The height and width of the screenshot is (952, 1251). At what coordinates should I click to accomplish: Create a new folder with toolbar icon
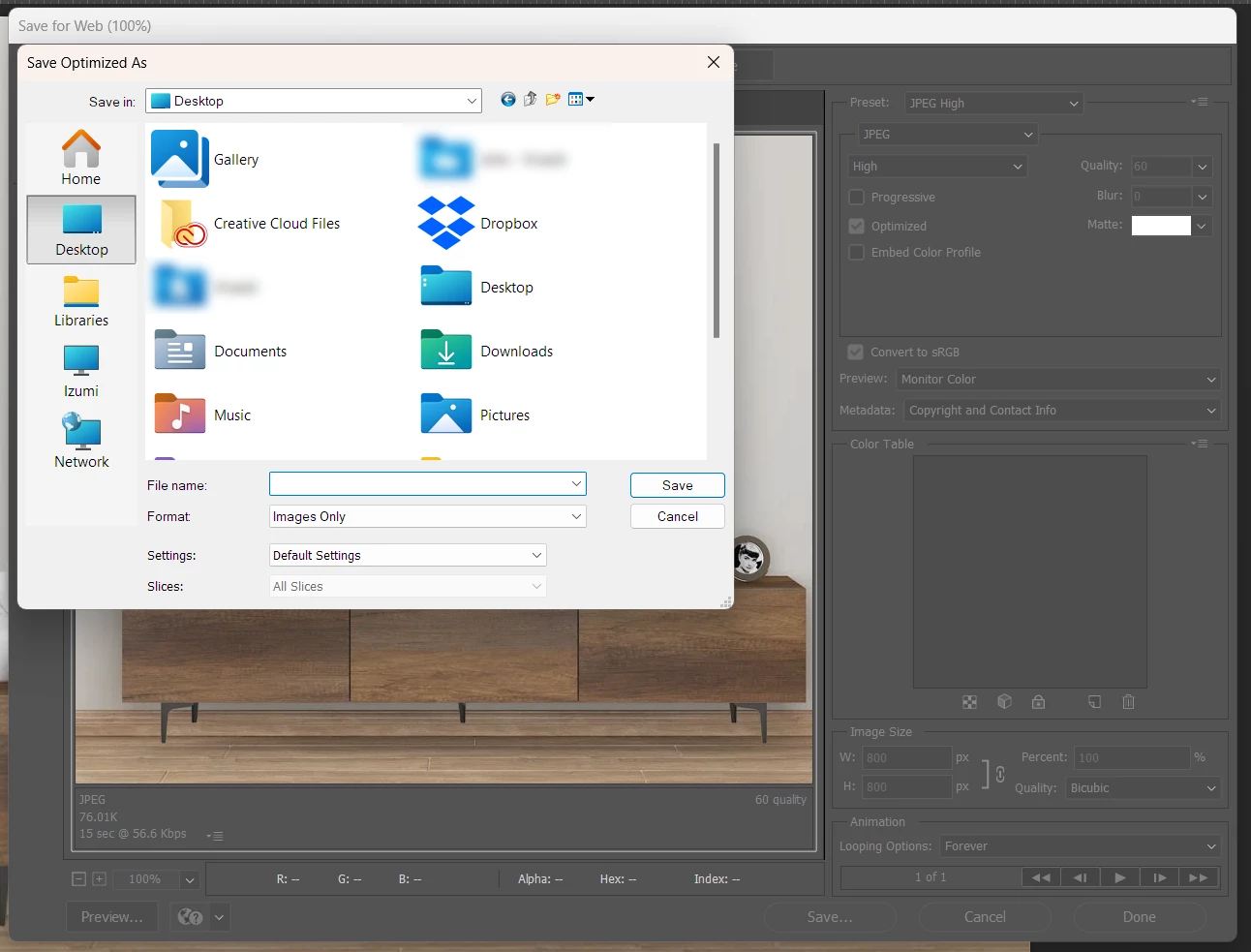point(553,100)
